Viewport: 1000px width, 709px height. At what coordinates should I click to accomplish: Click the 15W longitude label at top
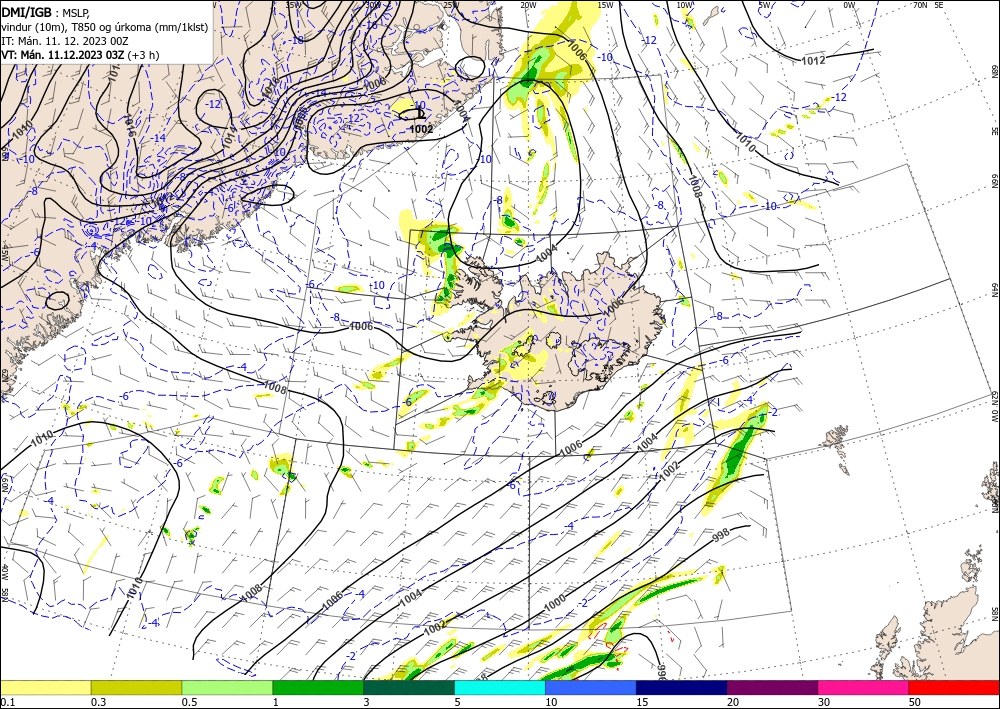[x=605, y=5]
